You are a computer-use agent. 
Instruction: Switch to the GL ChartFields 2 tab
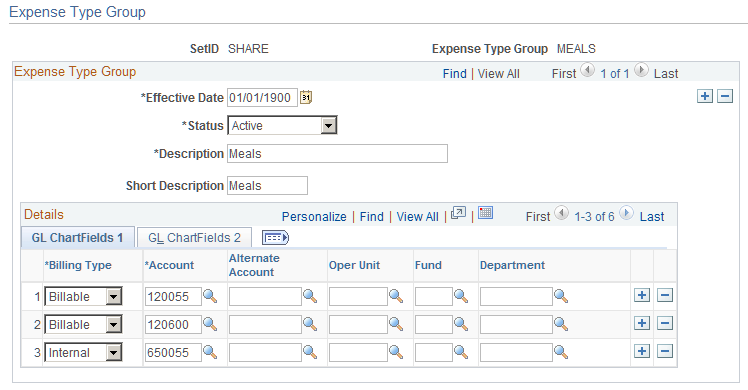(194, 237)
